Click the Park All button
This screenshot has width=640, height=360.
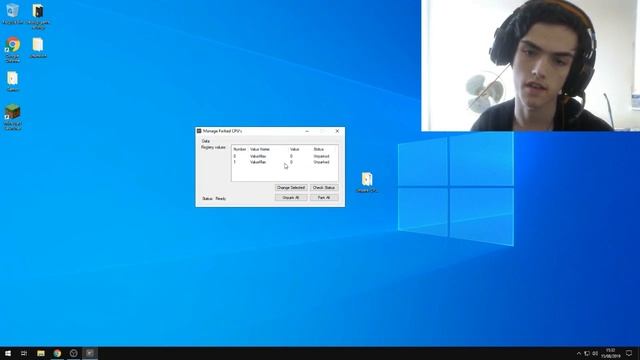click(x=324, y=198)
